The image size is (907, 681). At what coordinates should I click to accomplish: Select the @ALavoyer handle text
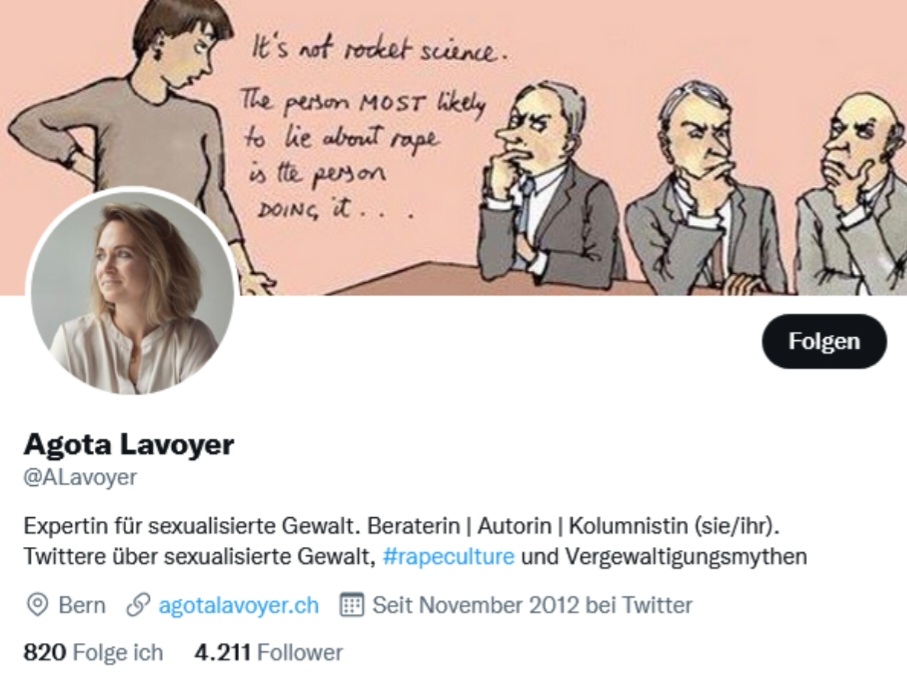[80, 477]
